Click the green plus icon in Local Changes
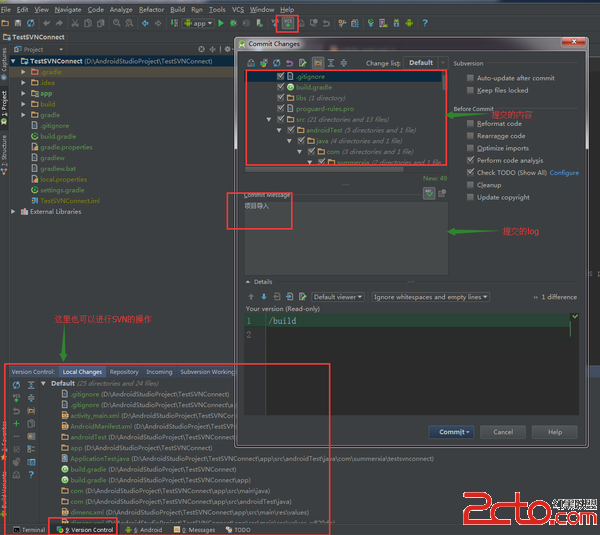 click(x=16, y=423)
